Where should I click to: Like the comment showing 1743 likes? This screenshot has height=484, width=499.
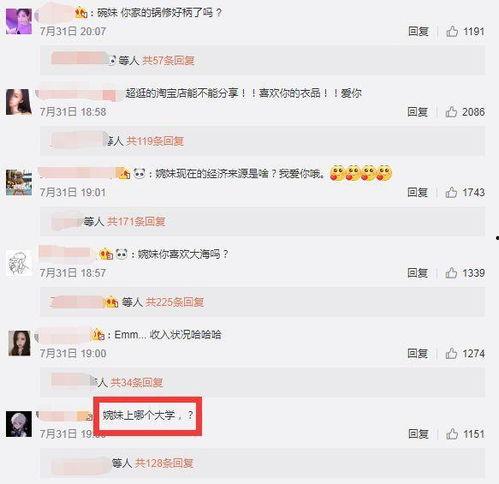pos(451,192)
